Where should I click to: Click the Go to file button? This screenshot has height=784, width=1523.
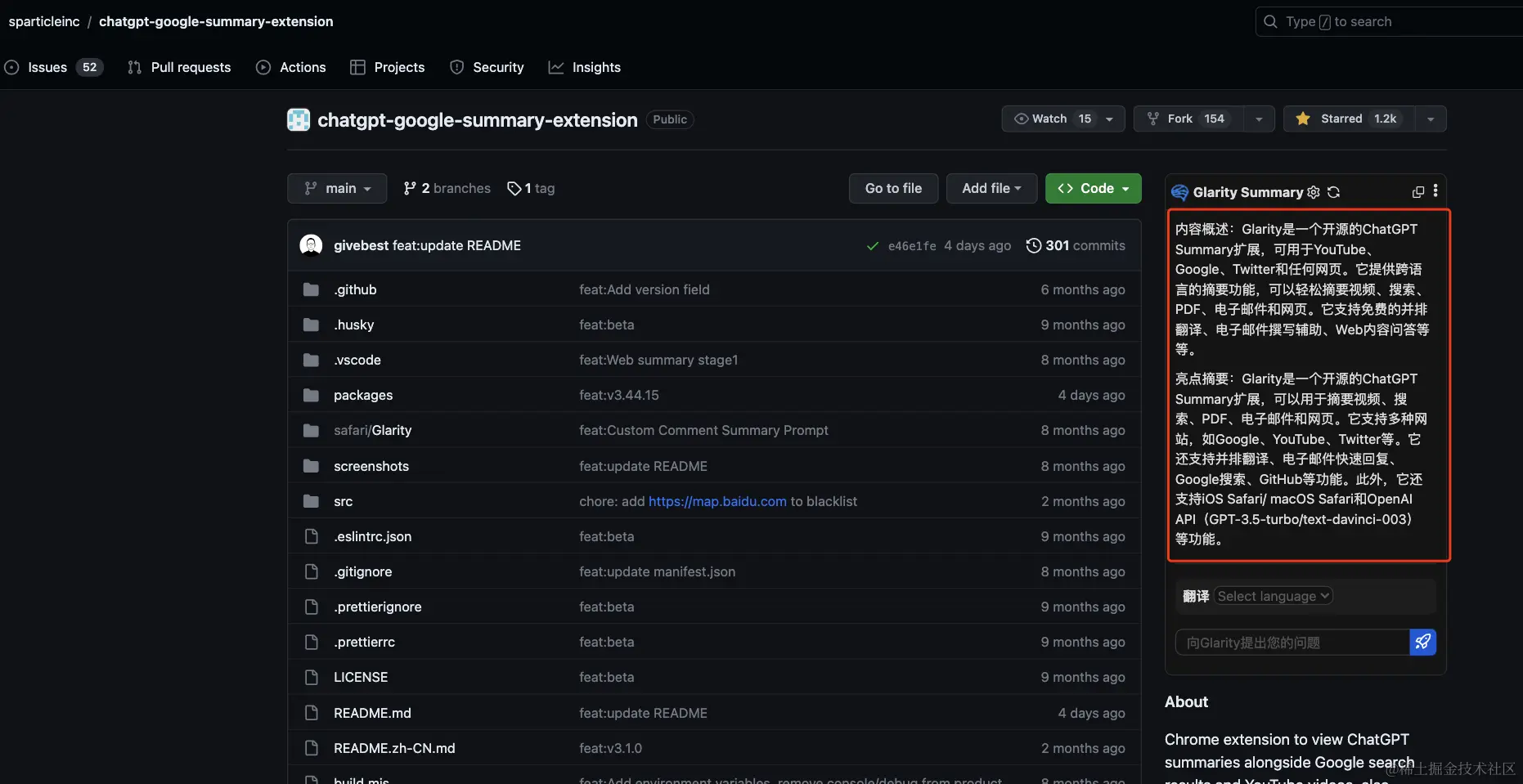893,188
